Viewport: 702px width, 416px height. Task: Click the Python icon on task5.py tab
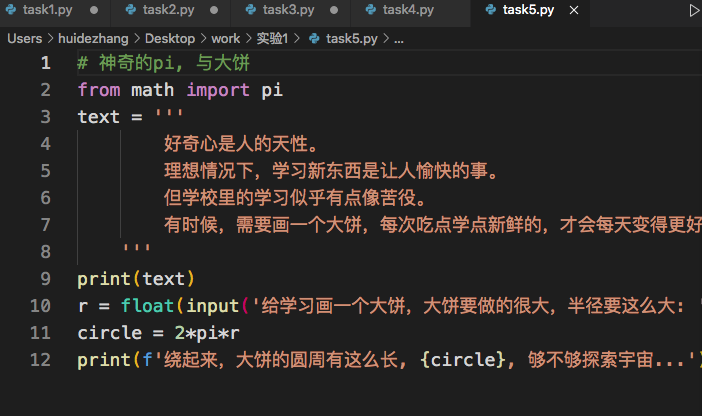coord(491,9)
